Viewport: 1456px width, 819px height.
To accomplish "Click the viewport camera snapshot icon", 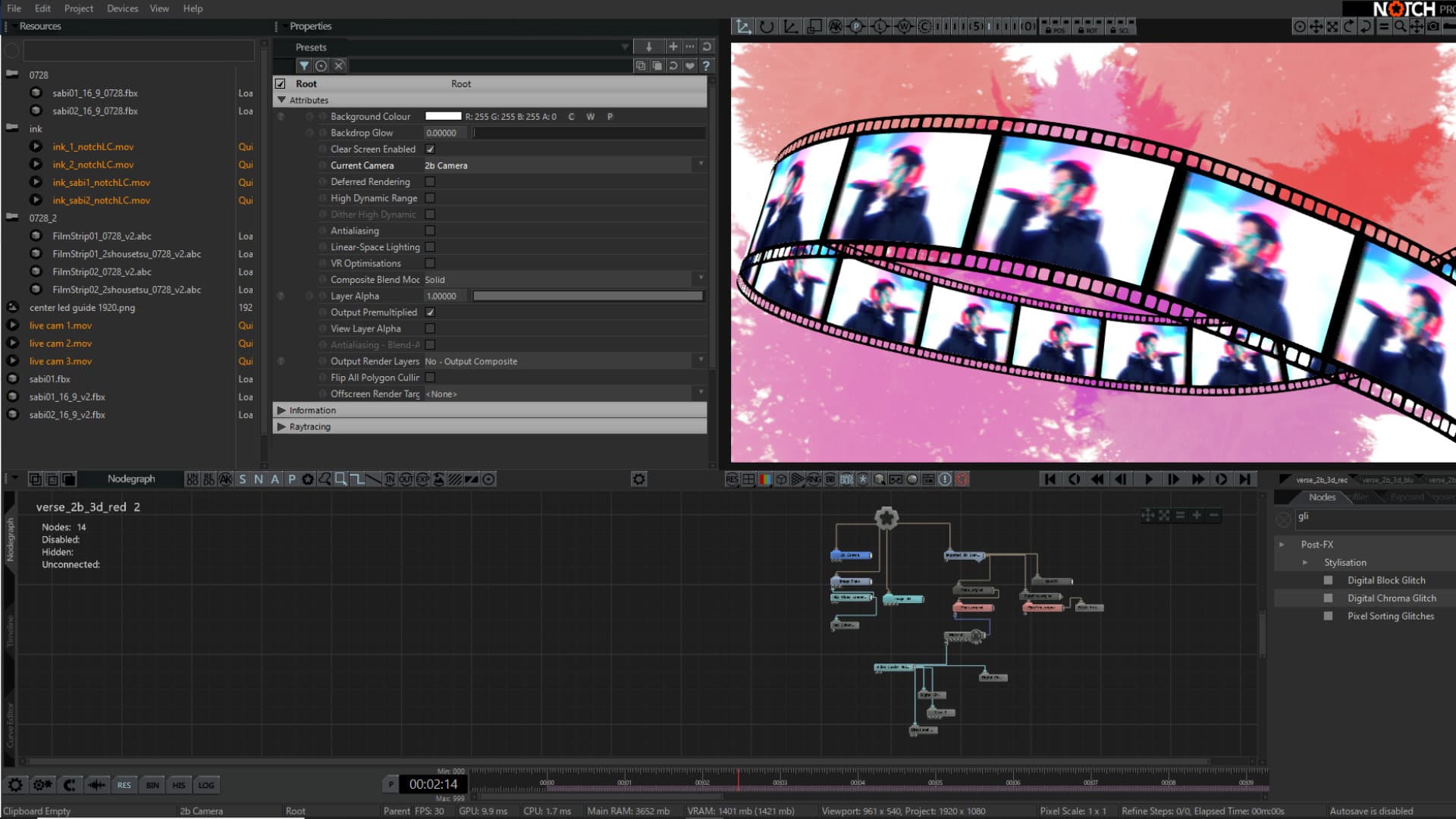I will pyautogui.click(x=1432, y=27).
